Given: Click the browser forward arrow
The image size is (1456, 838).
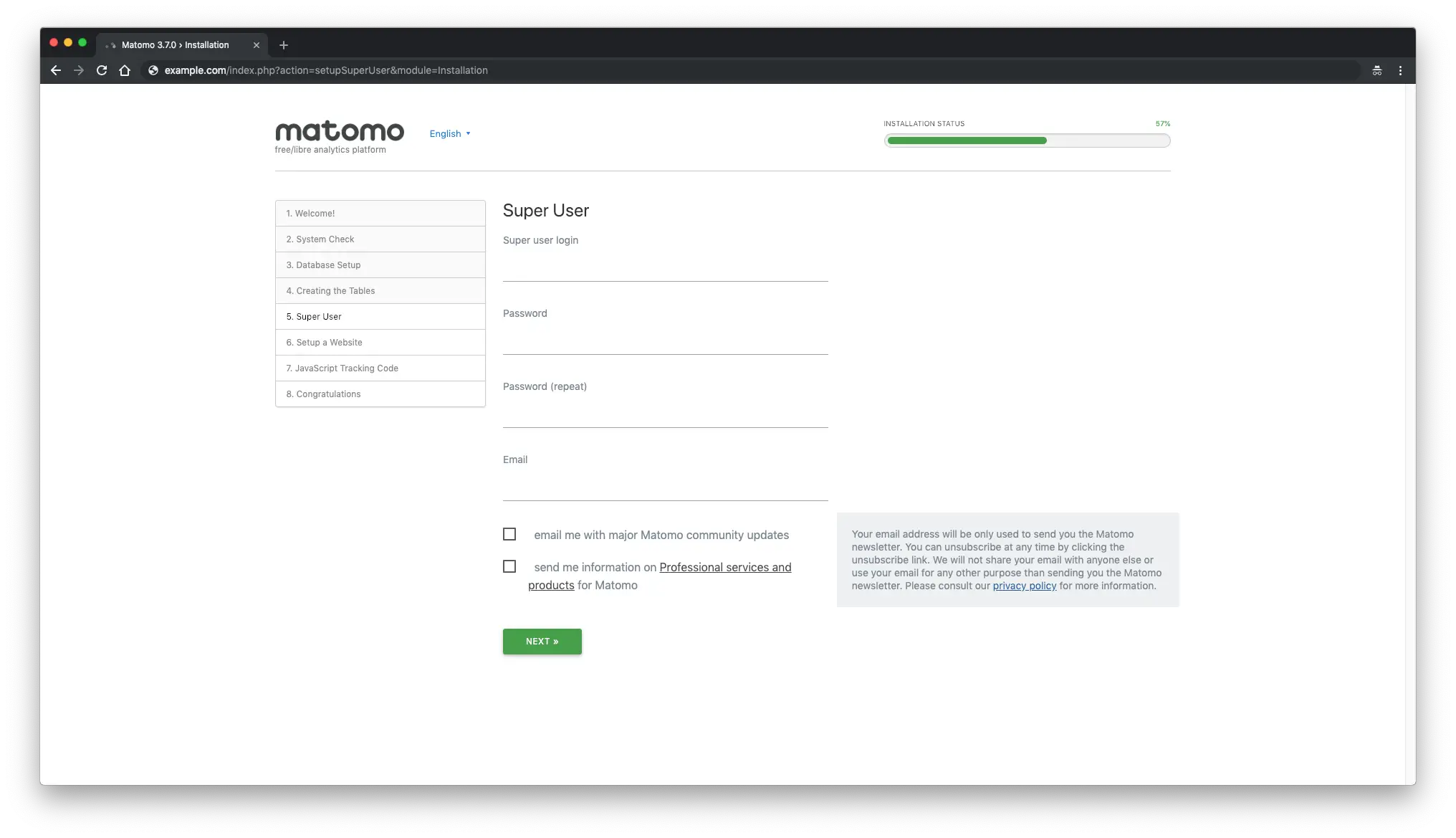Looking at the screenshot, I should (79, 70).
